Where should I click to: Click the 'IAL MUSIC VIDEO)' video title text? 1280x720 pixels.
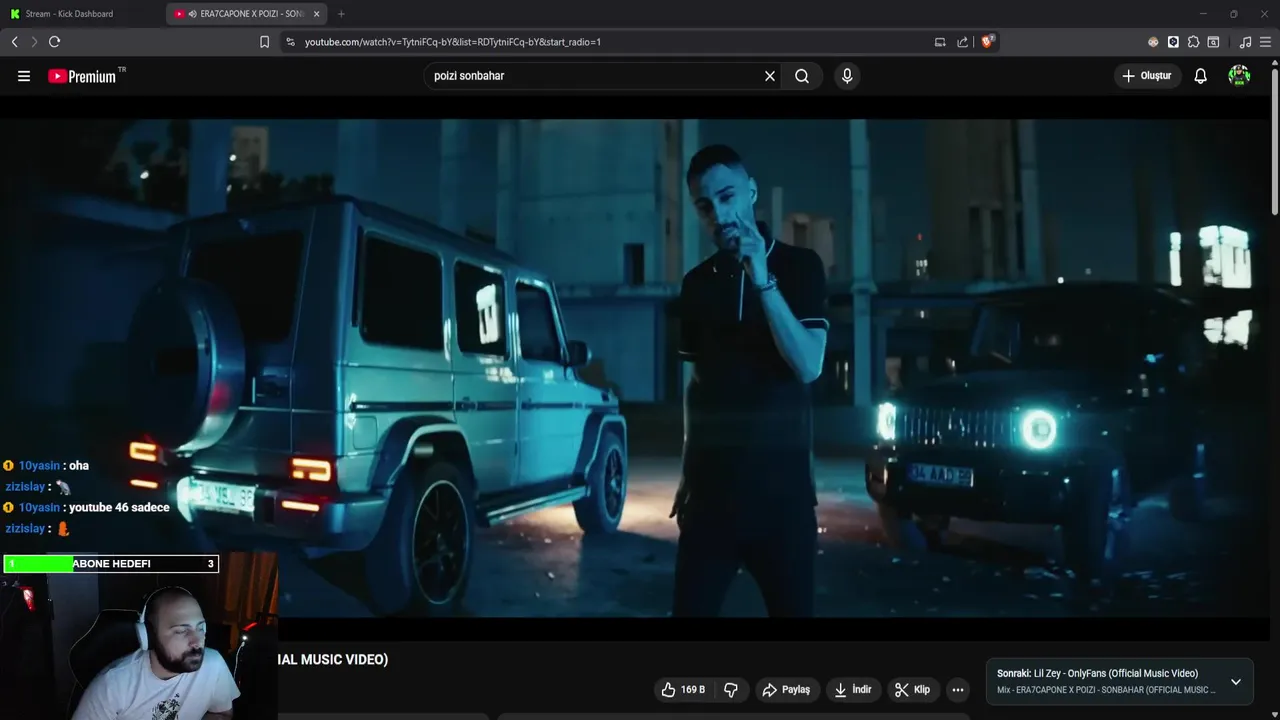(332, 660)
